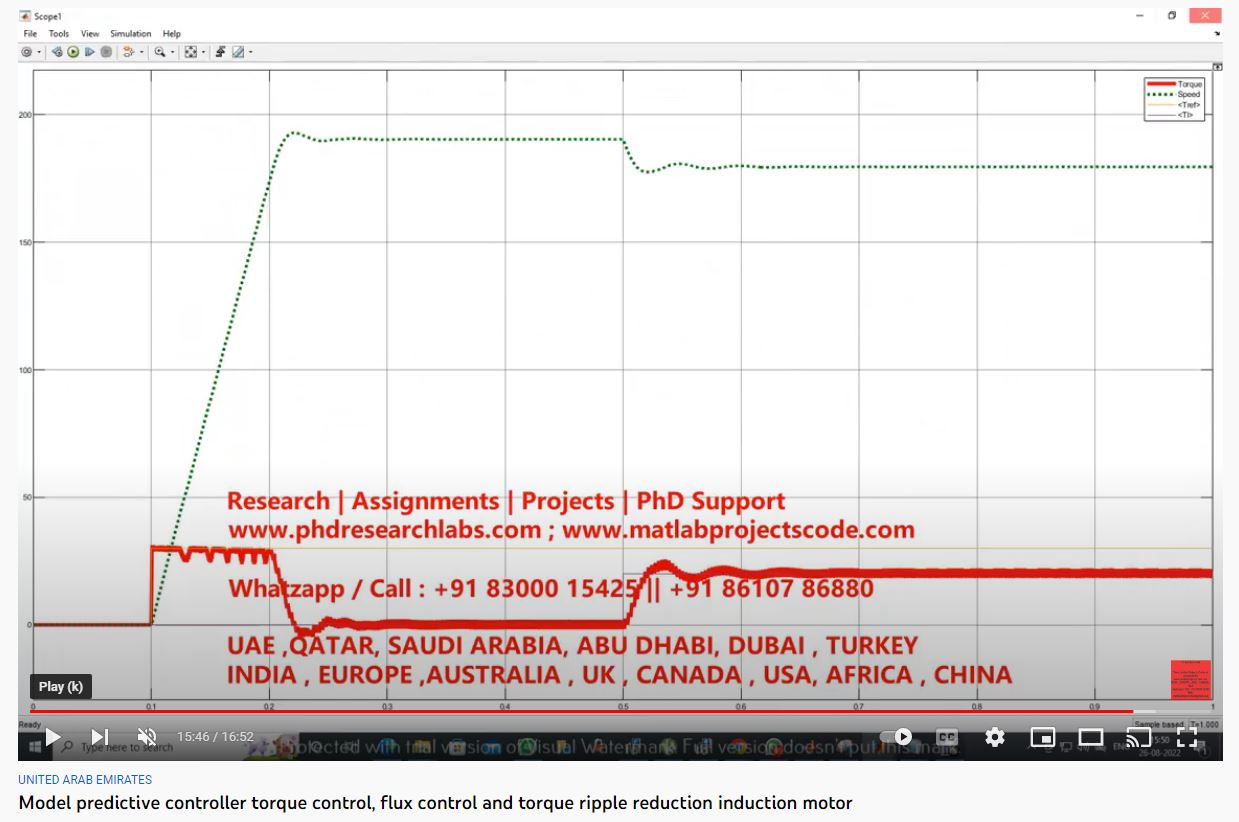Screen dimensions: 1239x822
Task: Expand the Scope zoom tool dropdown
Action: (172, 52)
